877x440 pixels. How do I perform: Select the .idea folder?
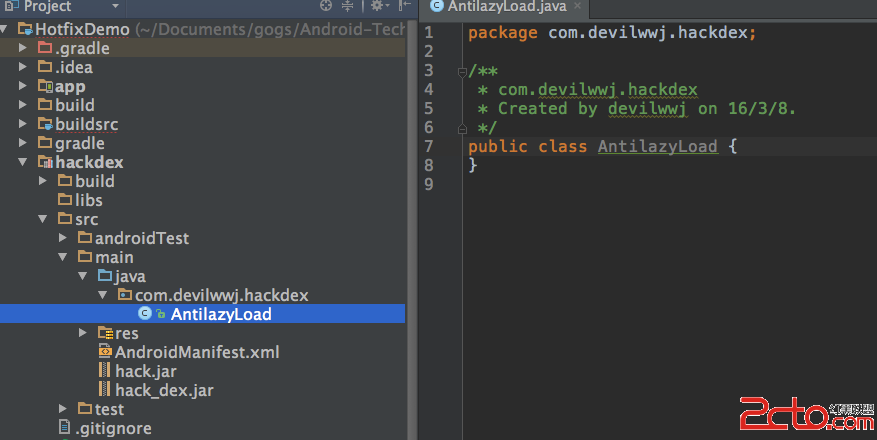(x=74, y=68)
